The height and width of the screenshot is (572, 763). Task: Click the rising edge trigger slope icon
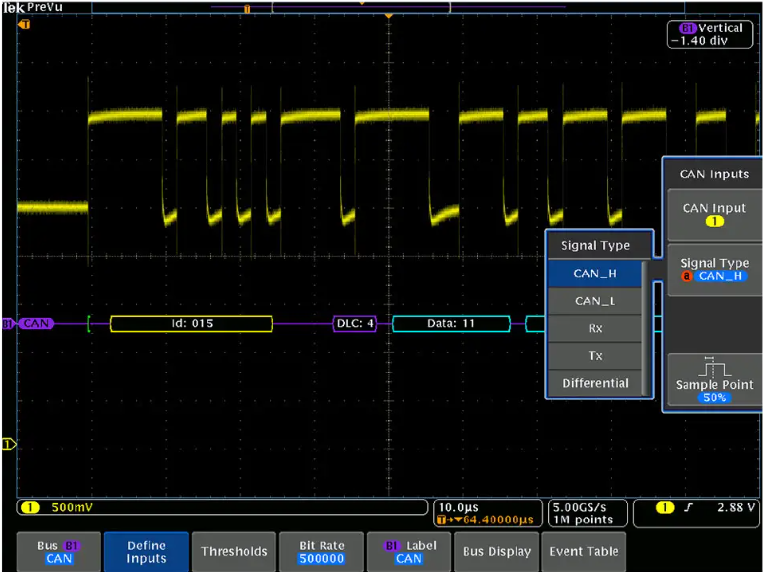click(x=688, y=507)
